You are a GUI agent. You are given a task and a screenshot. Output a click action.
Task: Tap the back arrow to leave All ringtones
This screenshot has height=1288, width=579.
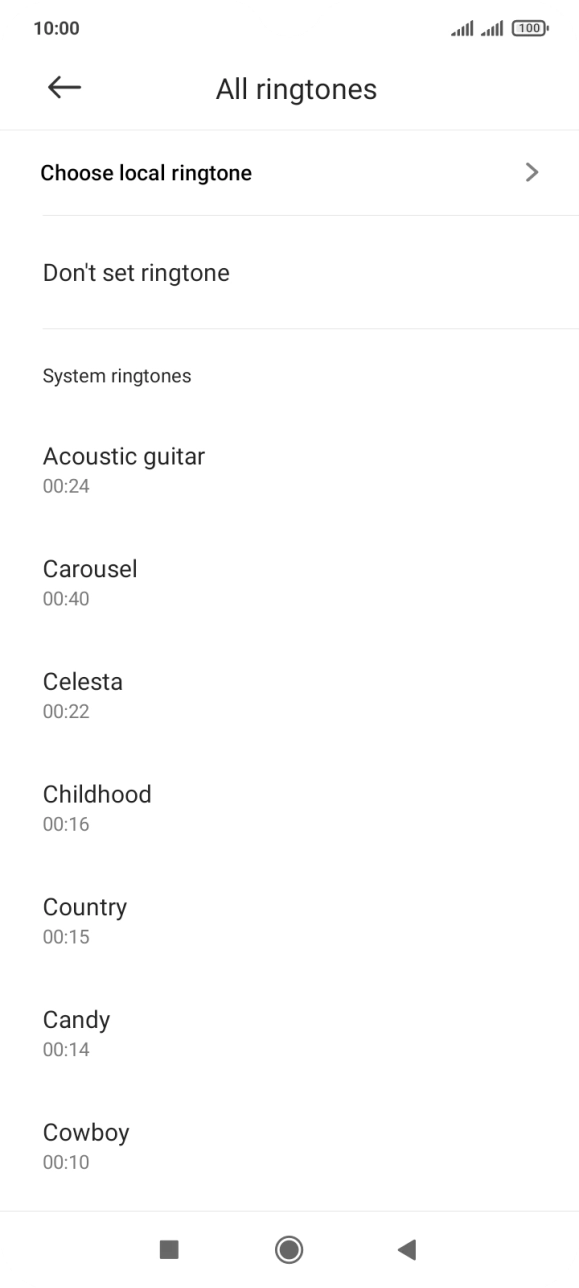(x=64, y=88)
